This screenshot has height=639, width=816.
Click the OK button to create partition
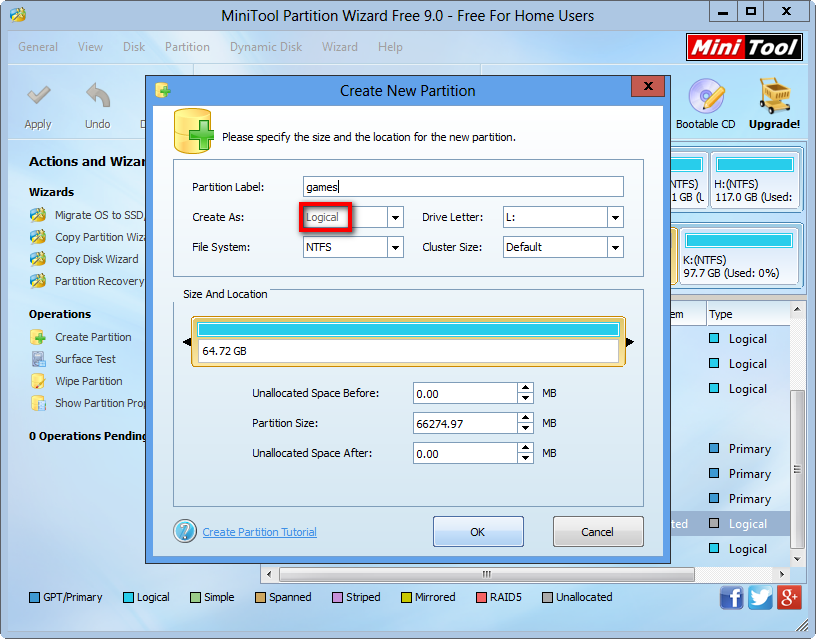click(x=478, y=531)
